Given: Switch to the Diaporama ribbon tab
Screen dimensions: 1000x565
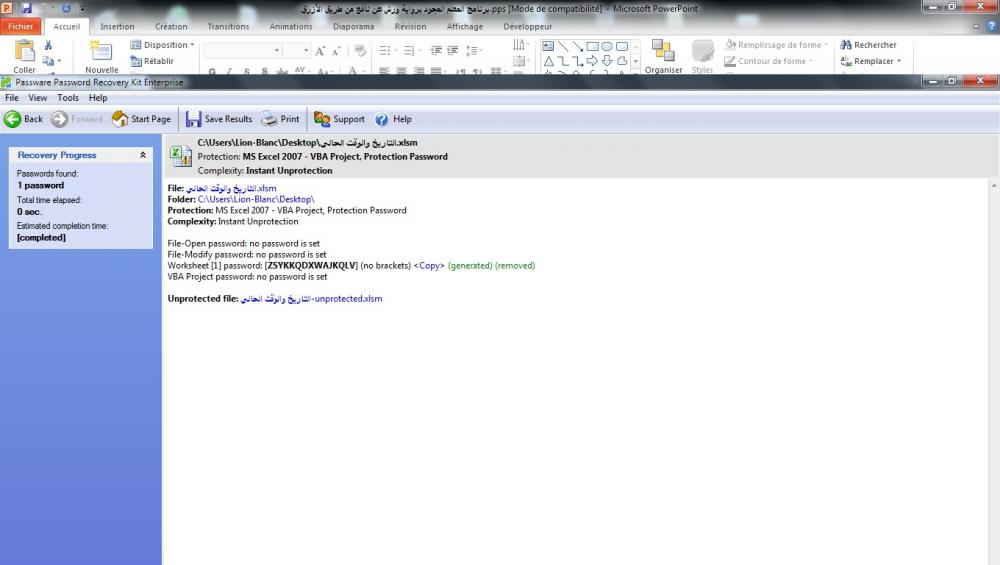Looking at the screenshot, I should [353, 27].
